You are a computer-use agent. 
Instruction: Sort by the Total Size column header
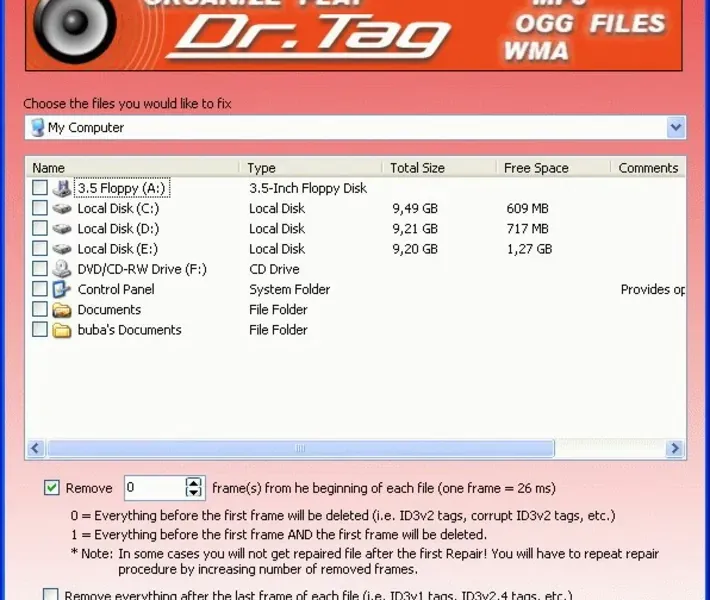pyautogui.click(x=439, y=168)
